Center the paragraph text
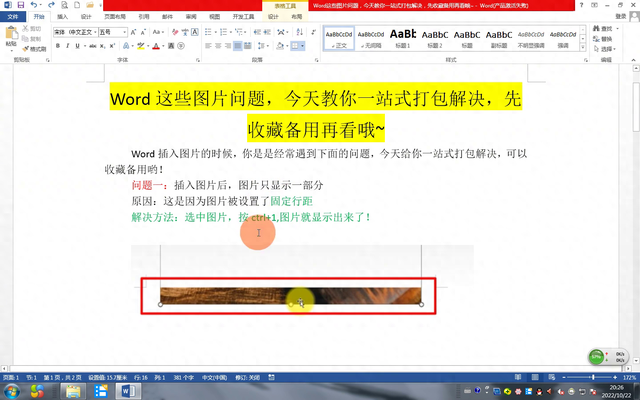 218,46
